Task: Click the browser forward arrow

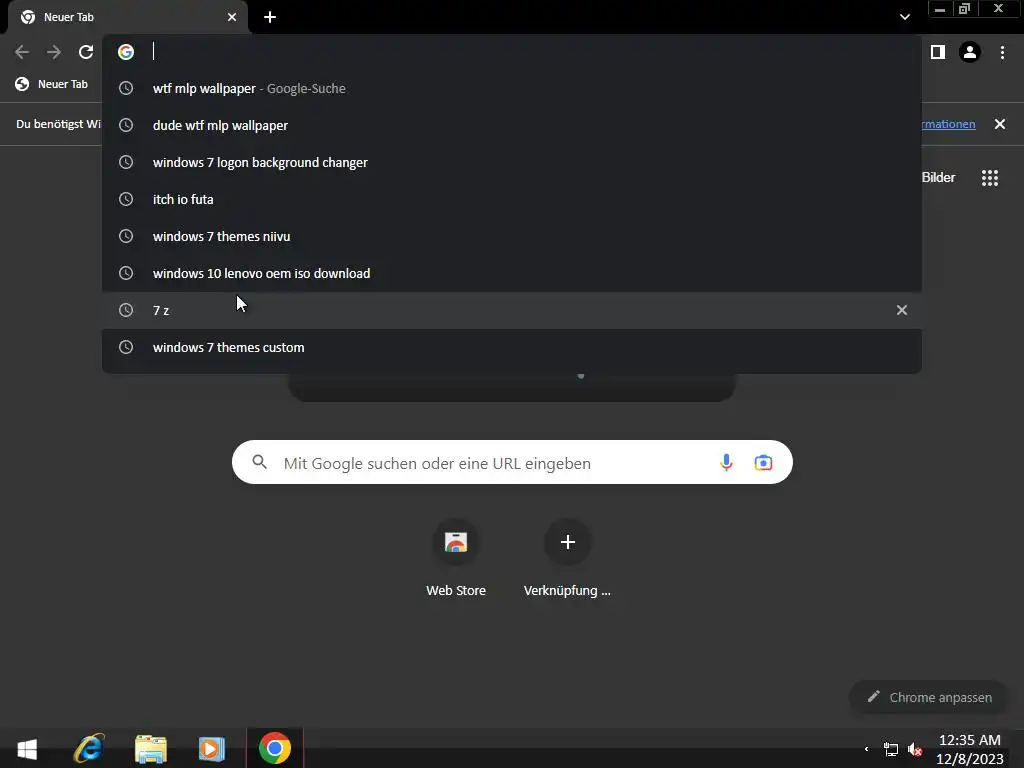Action: pyautogui.click(x=54, y=52)
